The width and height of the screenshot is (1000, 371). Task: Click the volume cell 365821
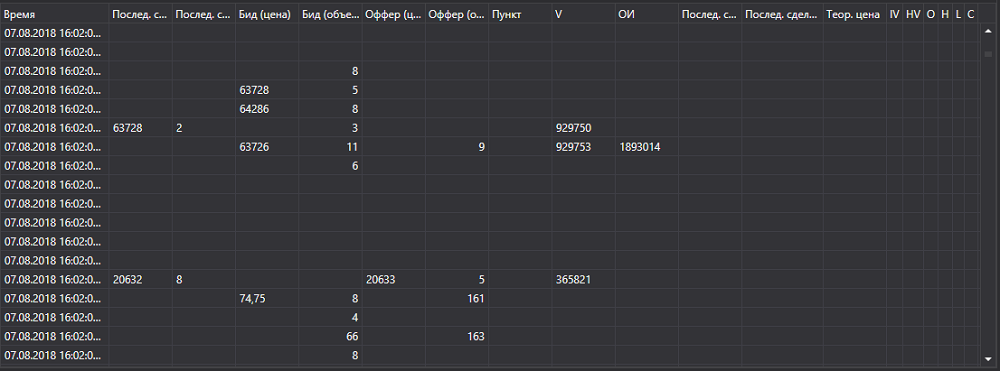584,279
